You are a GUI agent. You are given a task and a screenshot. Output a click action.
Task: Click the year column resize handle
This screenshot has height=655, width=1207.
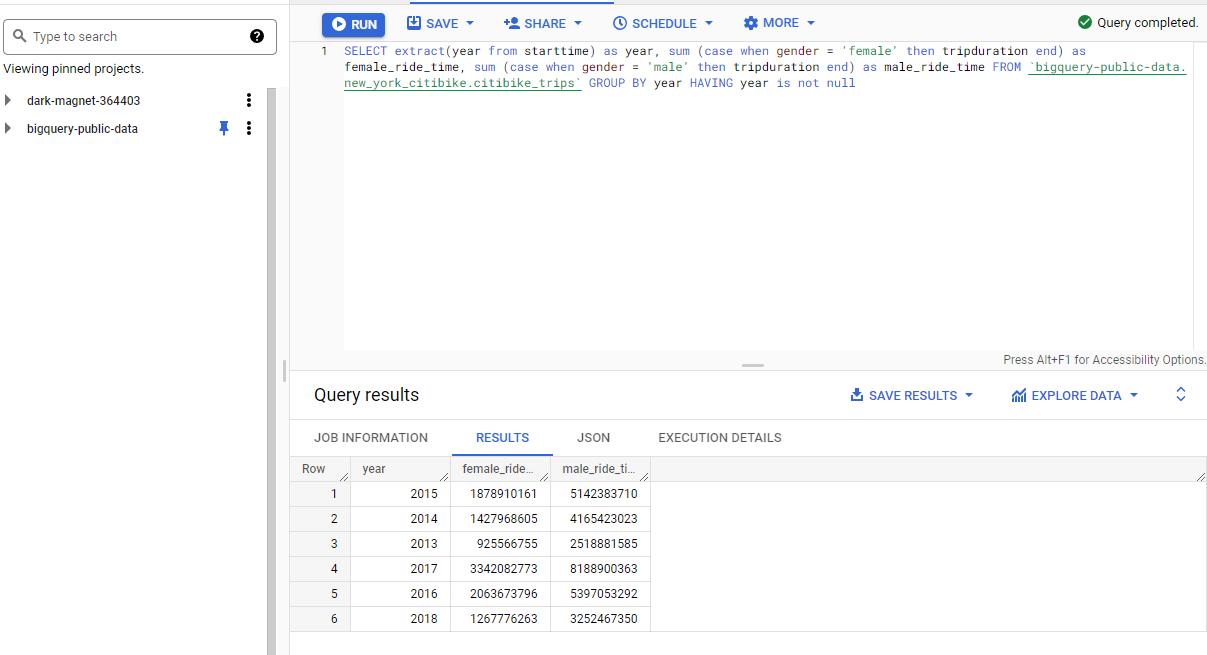pyautogui.click(x=444, y=477)
